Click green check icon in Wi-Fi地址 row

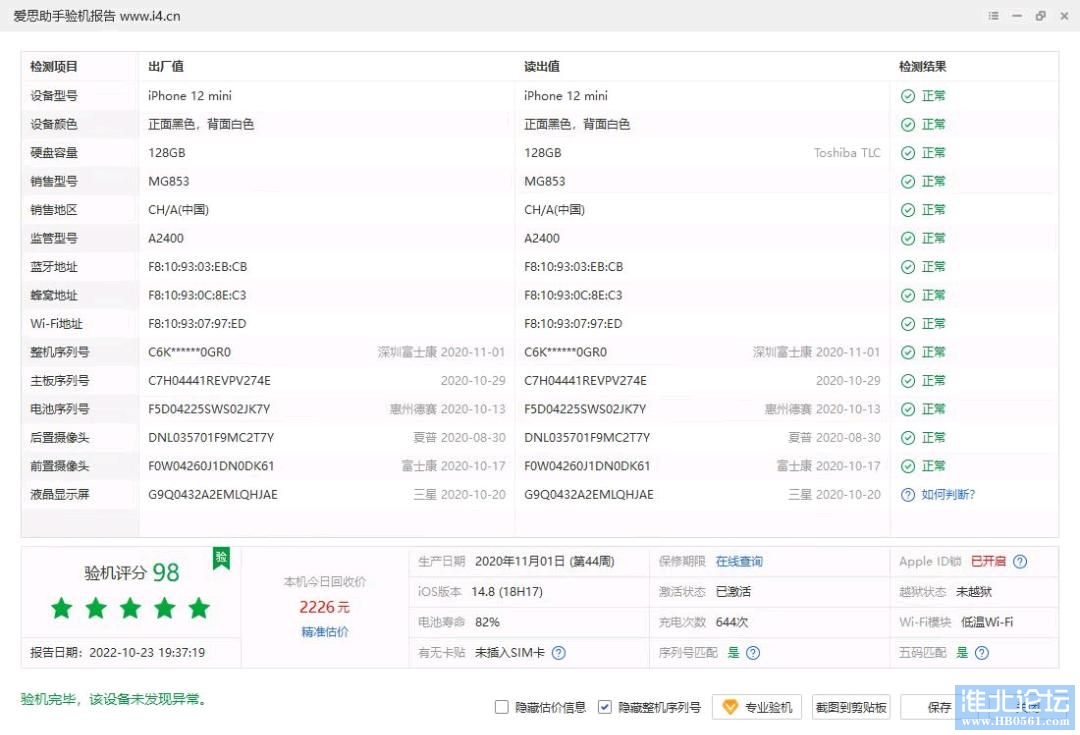[908, 324]
